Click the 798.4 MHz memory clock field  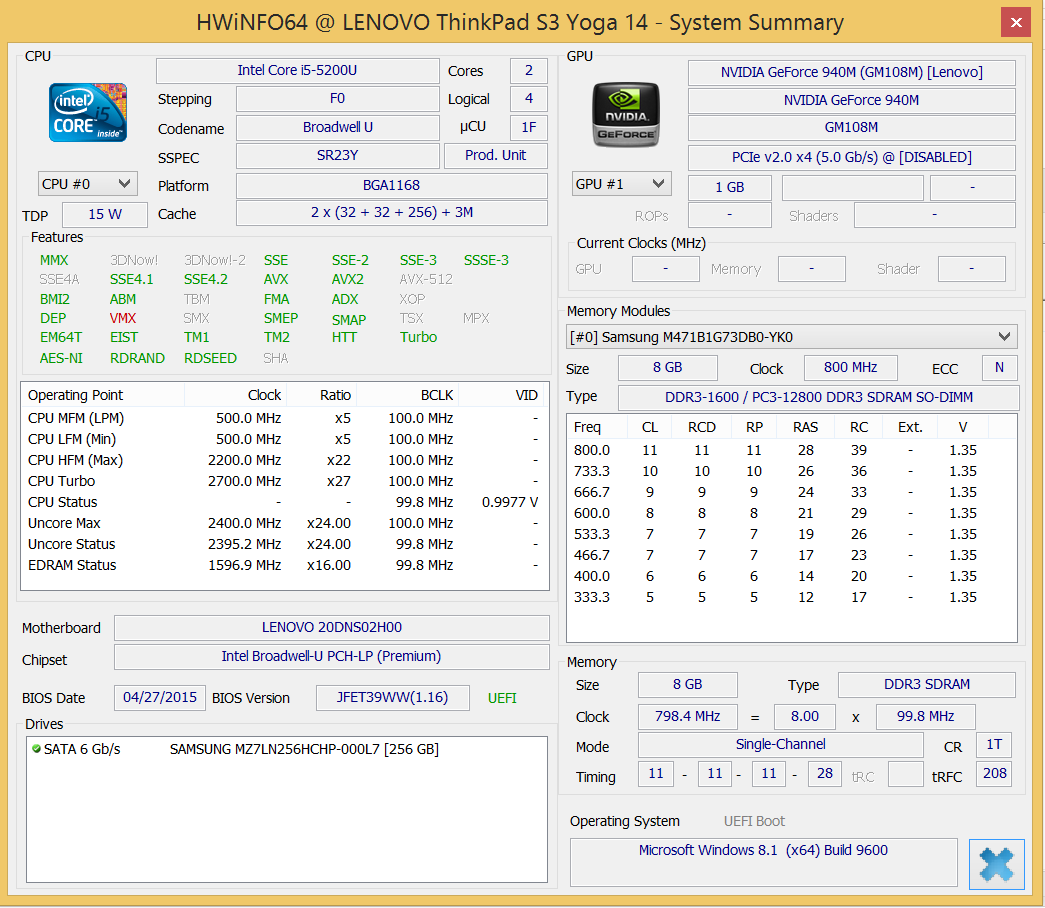687,717
